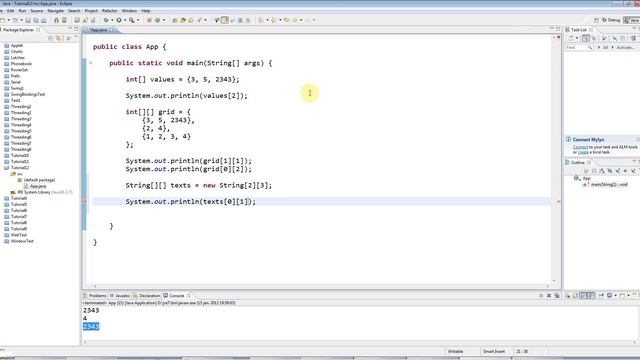Click the Collapse All icon in Package Explorer
640x360 pixels.
pos(51,38)
